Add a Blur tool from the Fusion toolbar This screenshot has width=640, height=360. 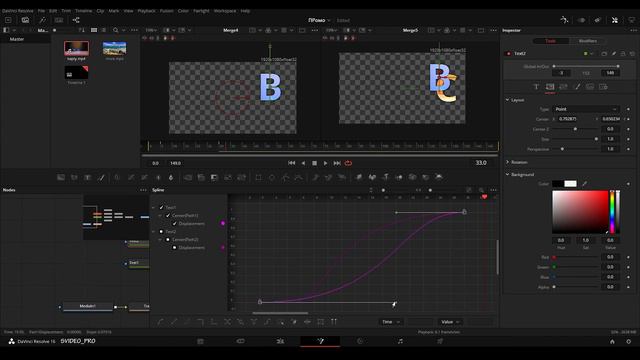click(171, 177)
